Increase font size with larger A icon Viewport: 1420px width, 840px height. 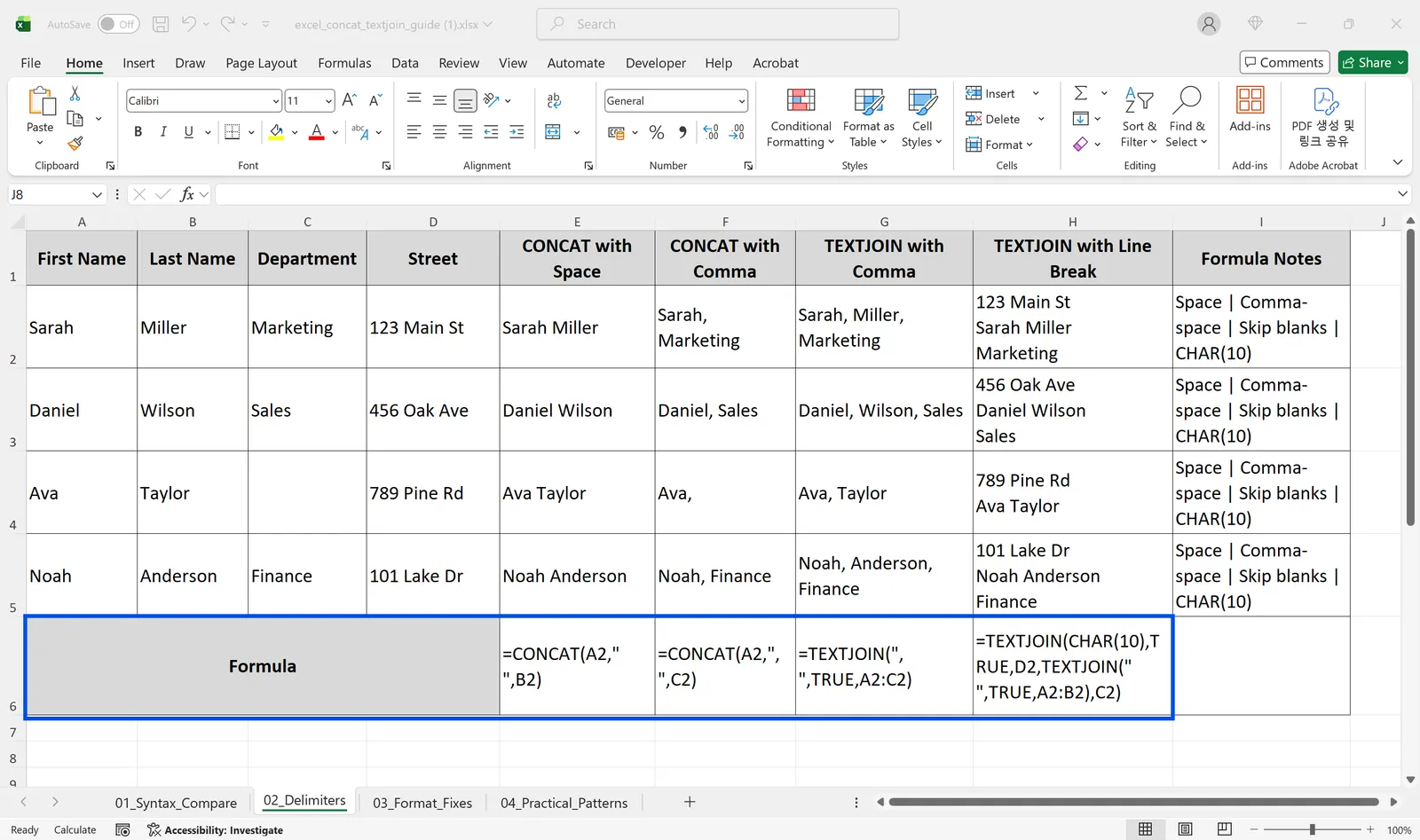coord(350,100)
